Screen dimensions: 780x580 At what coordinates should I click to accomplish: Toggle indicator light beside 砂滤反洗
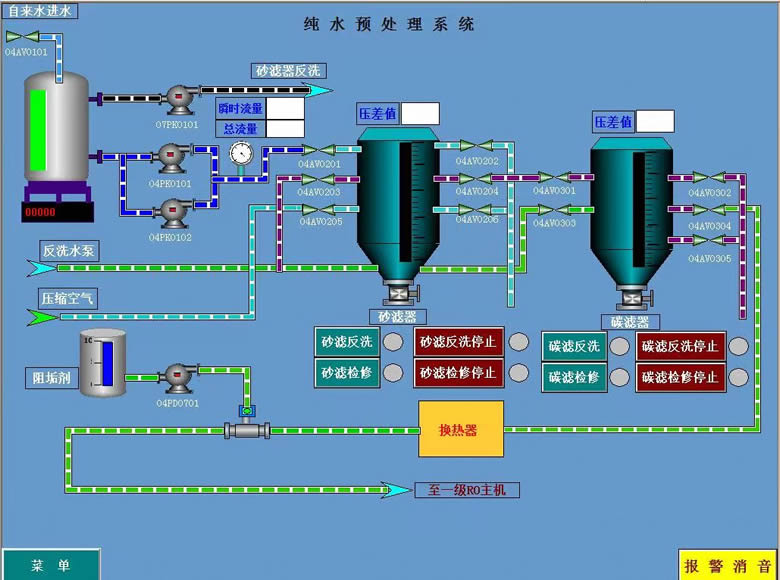tap(395, 342)
